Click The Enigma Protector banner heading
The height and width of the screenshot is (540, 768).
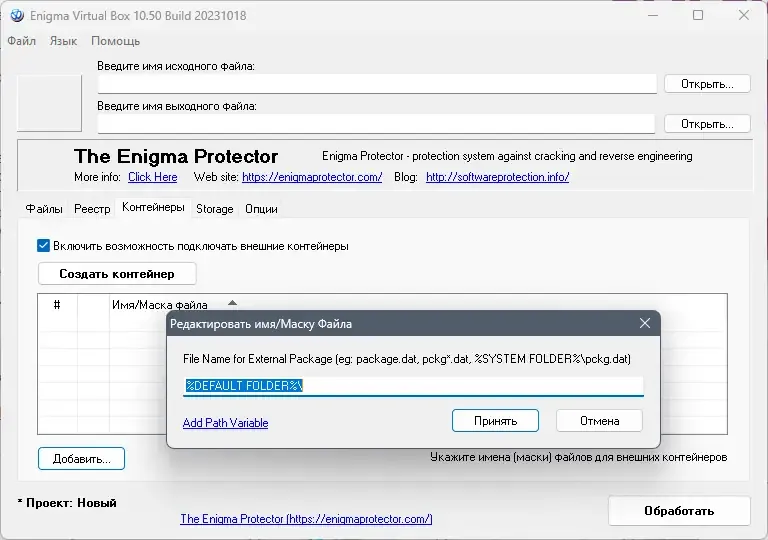click(x=176, y=156)
